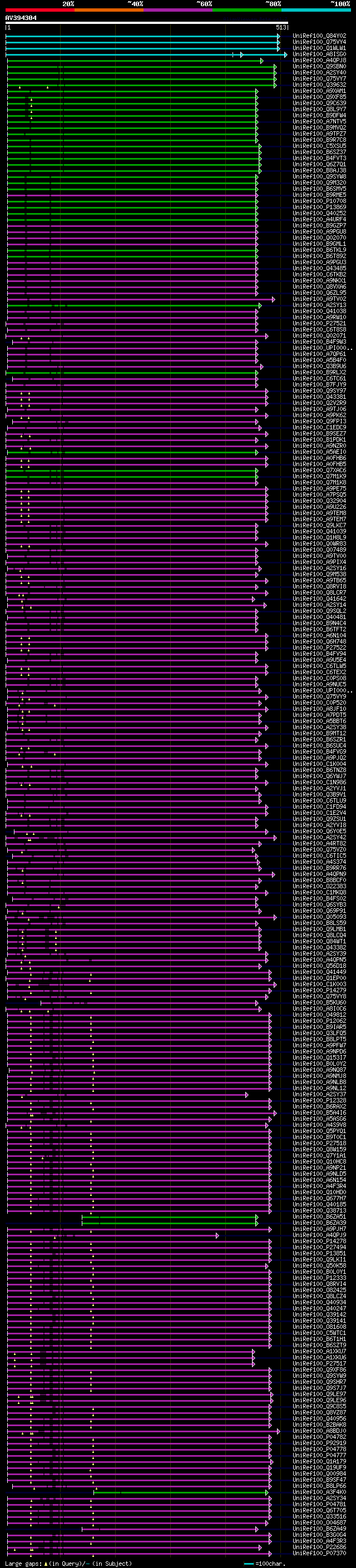
Task: Select hit label UniRef100_Q32904
Action: tap(319, 501)
